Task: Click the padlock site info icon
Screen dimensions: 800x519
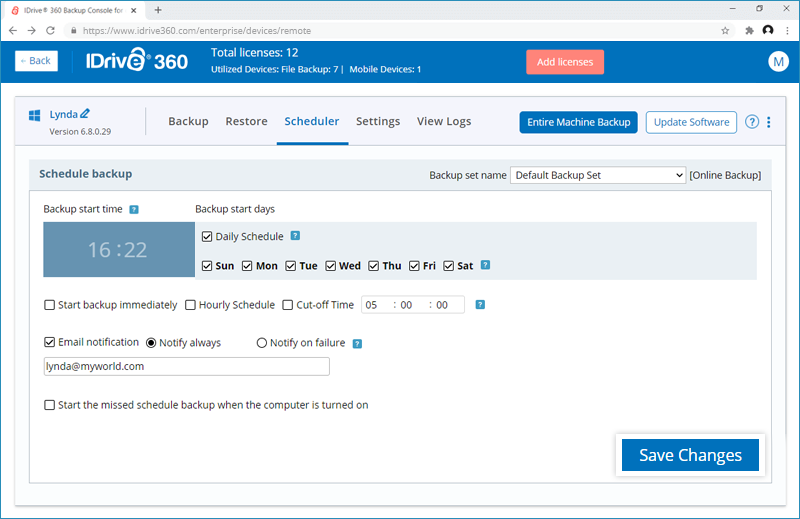Action: [73, 31]
